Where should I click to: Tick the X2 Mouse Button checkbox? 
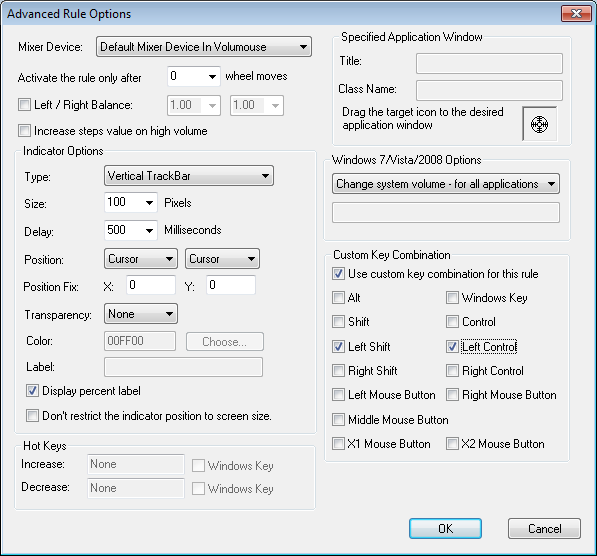[x=452, y=444]
